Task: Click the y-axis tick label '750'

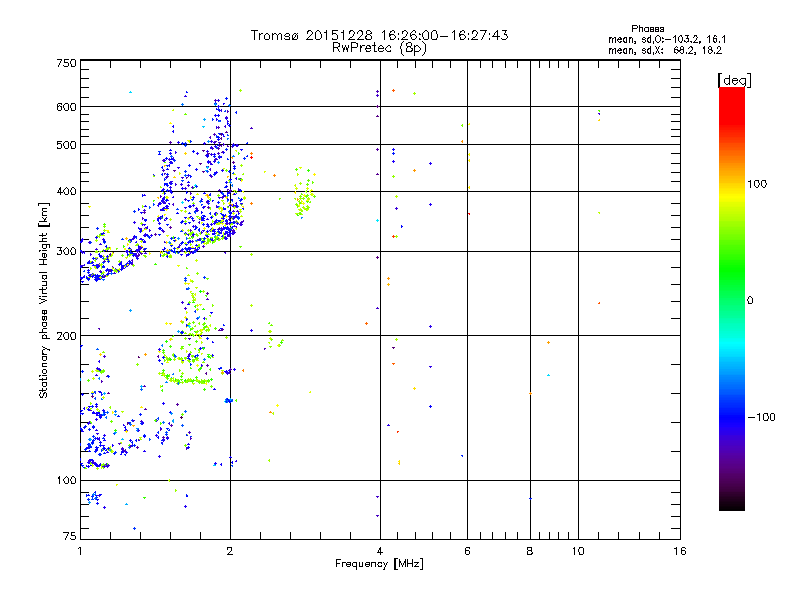Action: [x=66, y=63]
